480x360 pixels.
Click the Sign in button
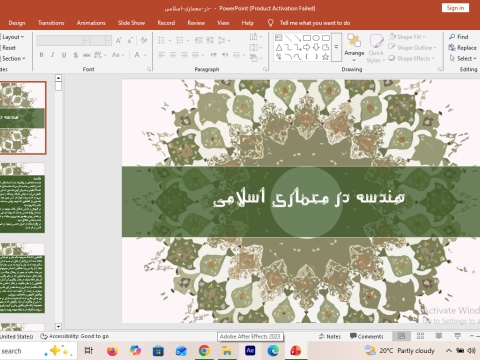tap(455, 8)
